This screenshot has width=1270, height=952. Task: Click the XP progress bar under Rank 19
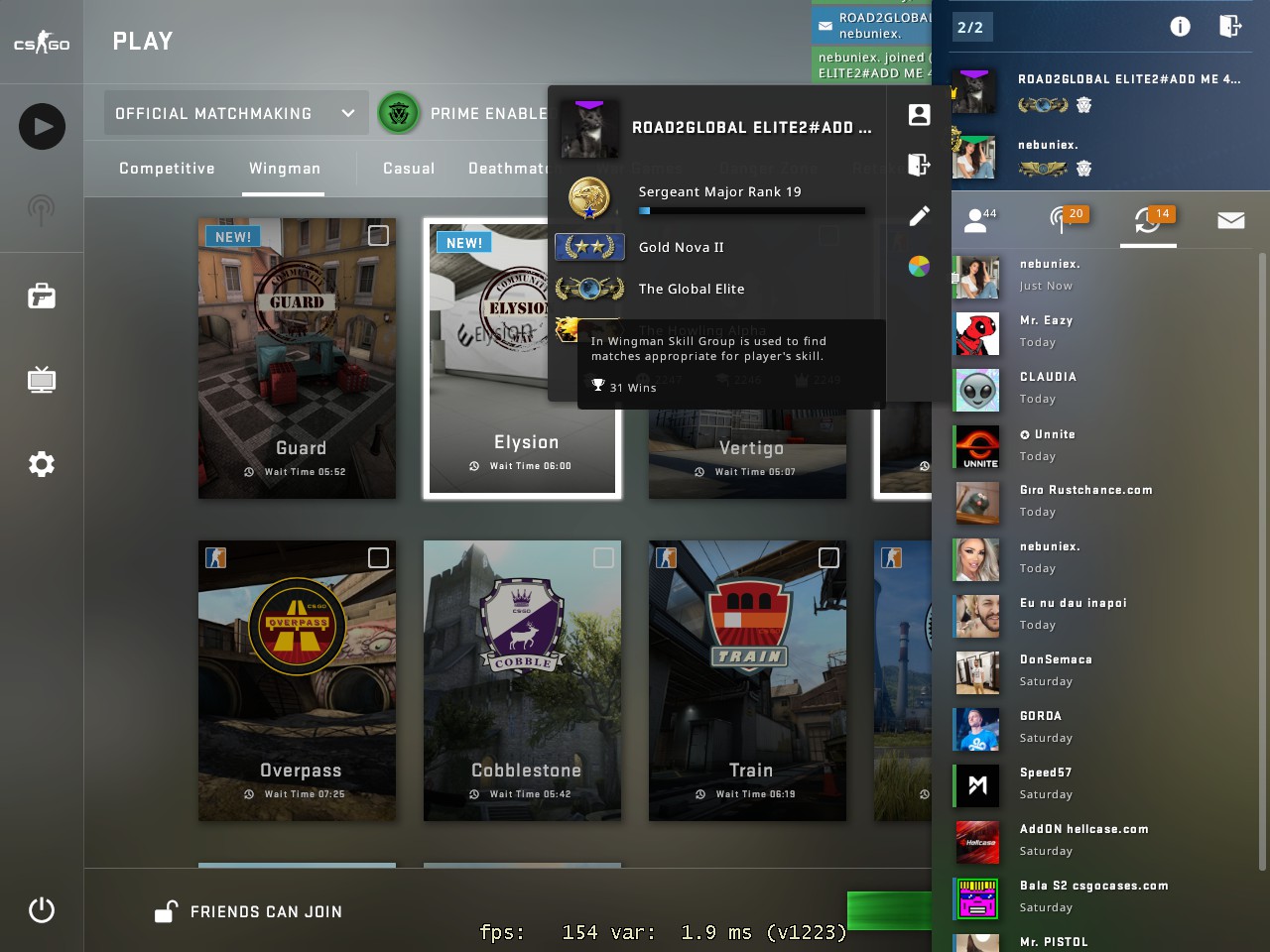(x=752, y=210)
